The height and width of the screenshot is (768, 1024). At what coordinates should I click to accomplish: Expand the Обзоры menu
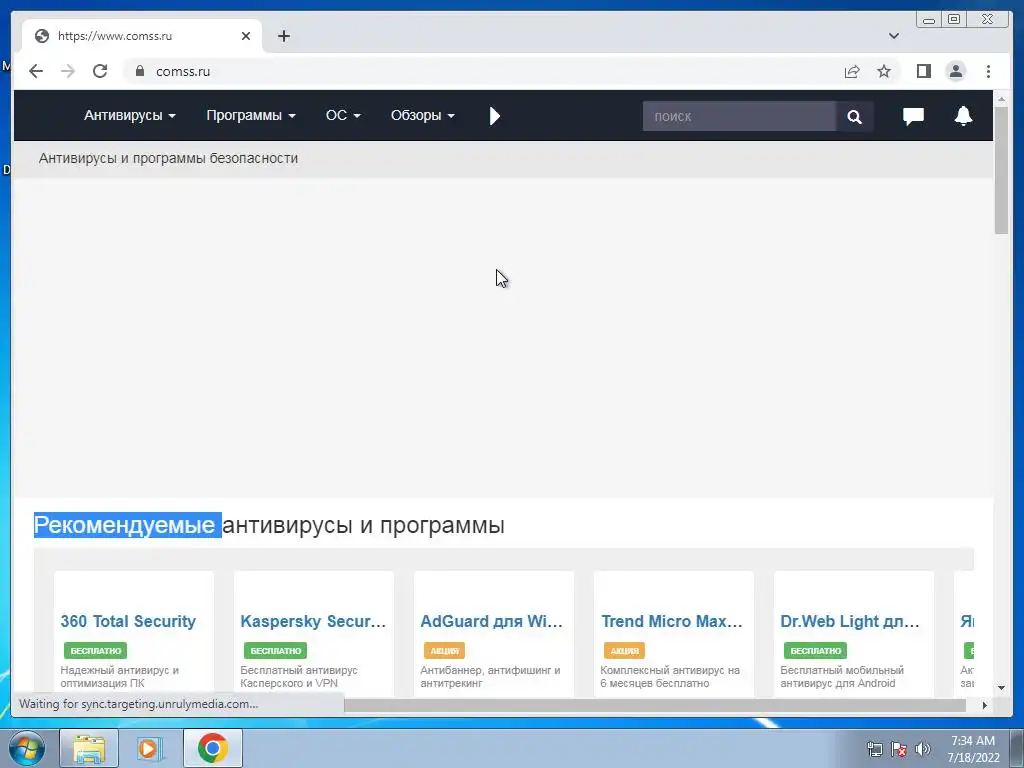pos(423,116)
